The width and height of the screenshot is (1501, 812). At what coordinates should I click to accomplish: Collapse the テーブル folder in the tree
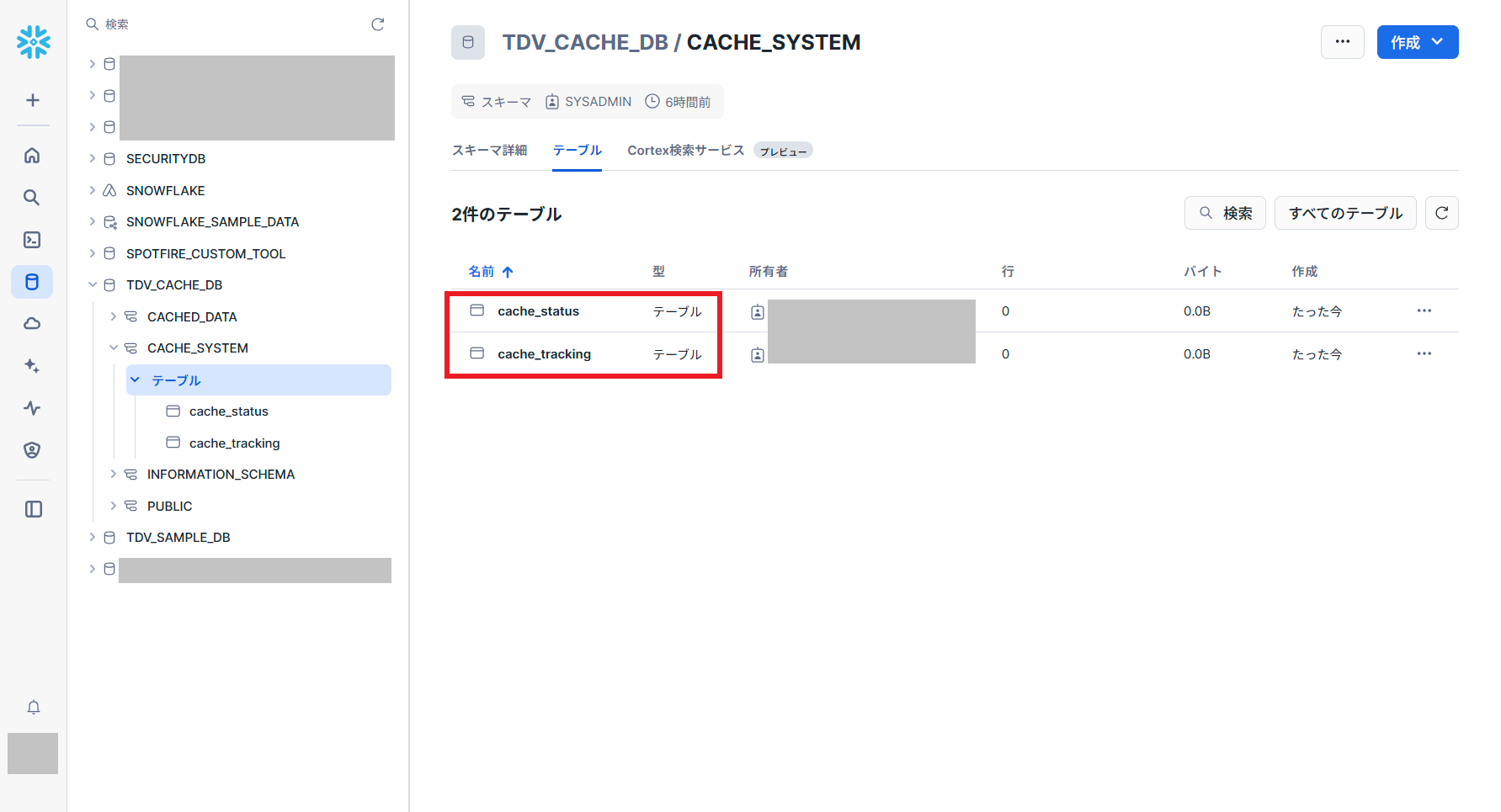135,379
